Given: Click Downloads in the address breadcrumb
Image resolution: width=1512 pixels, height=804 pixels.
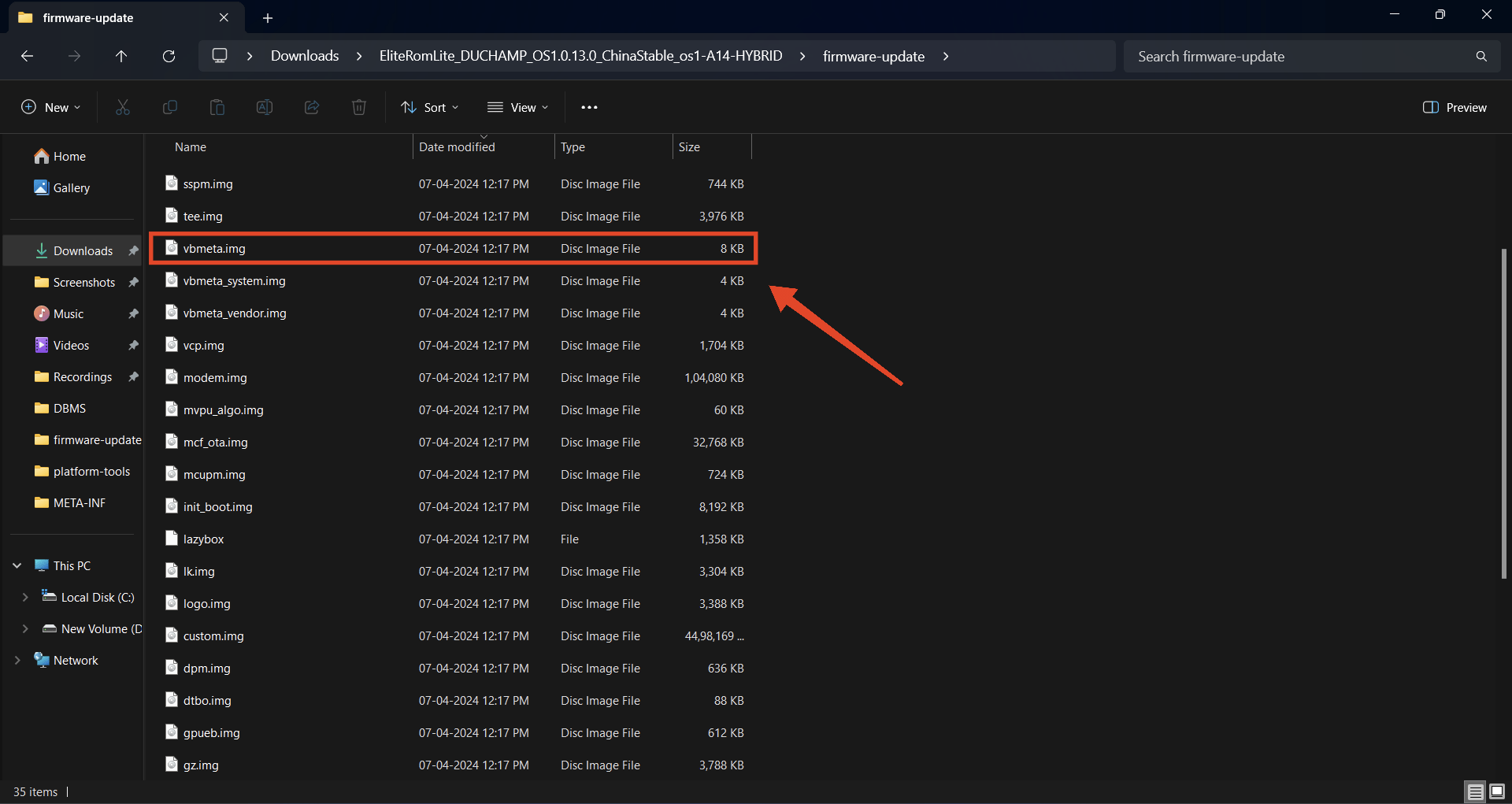Looking at the screenshot, I should [x=305, y=57].
